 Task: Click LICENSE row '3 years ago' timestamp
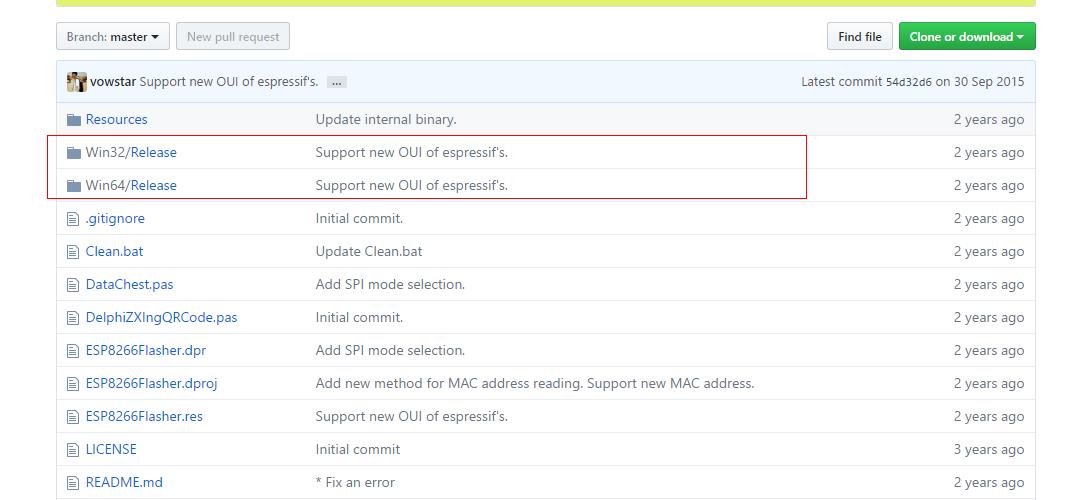(x=989, y=449)
